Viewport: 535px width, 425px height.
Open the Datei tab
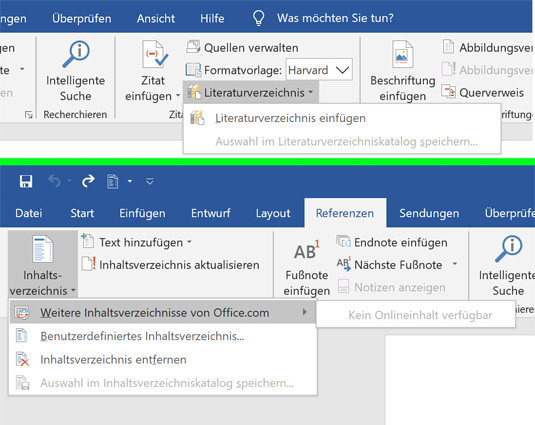pyautogui.click(x=29, y=213)
